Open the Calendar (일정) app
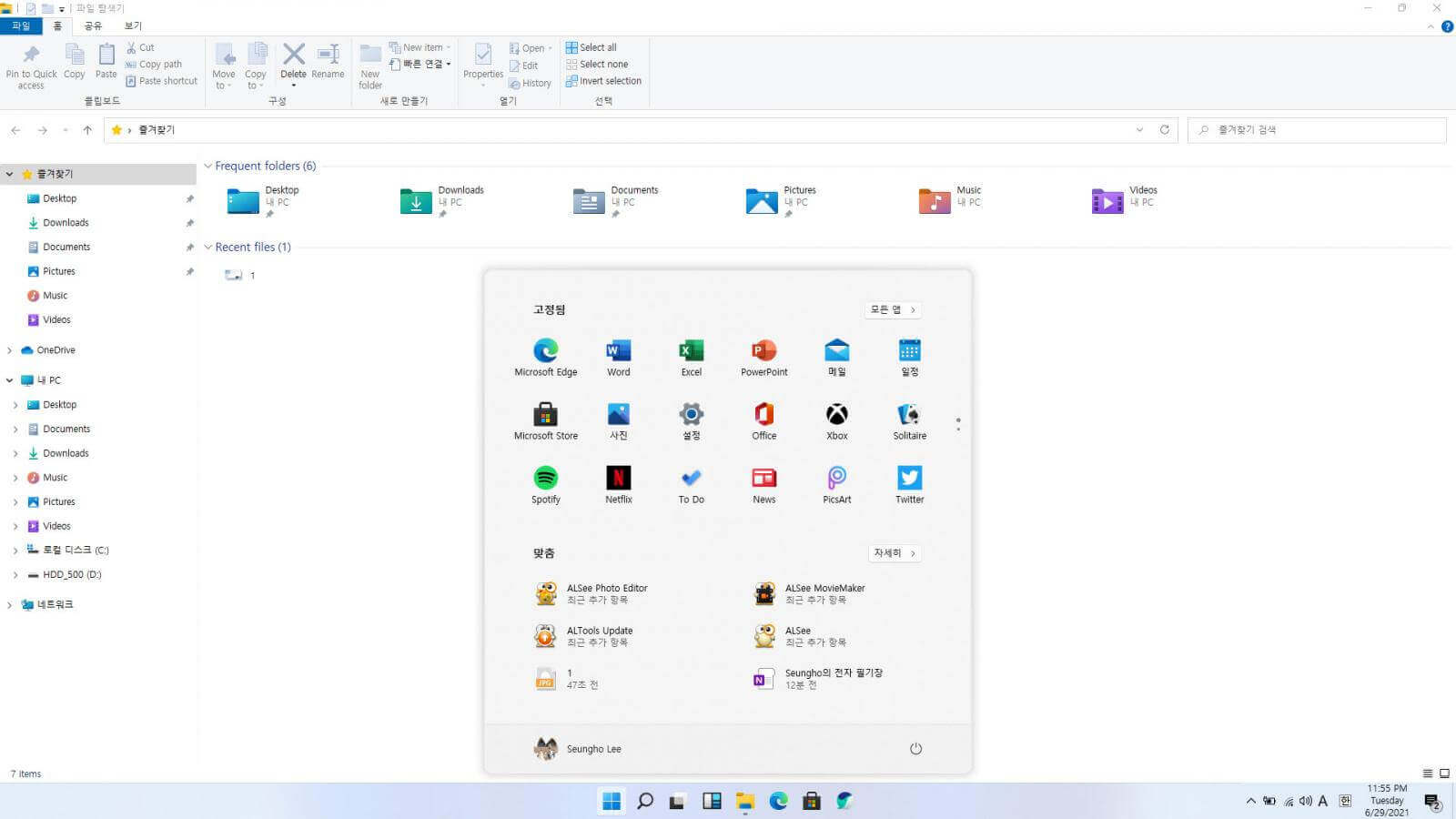Viewport: 1456px width, 819px height. point(910,358)
